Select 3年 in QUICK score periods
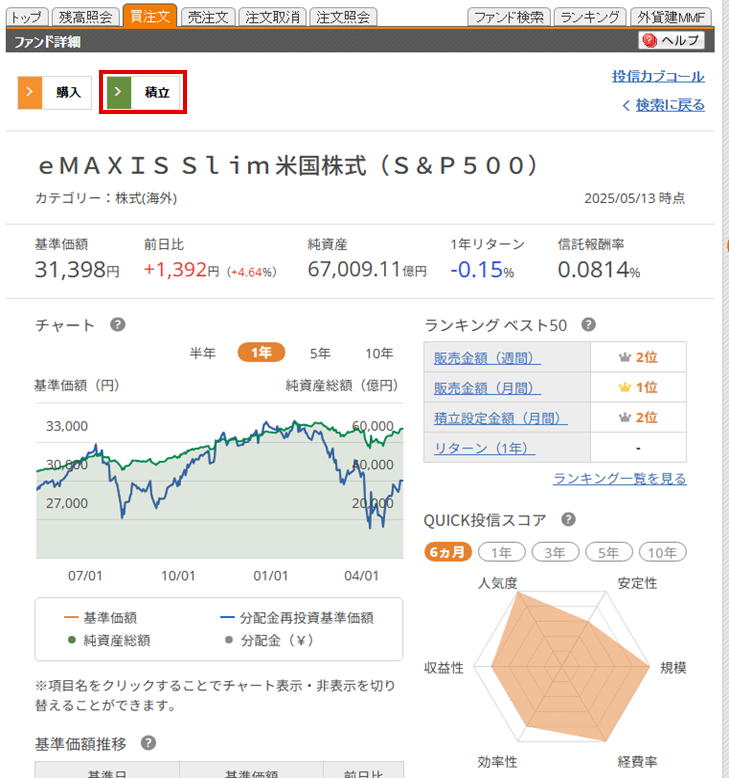729x778 pixels. coord(555,552)
